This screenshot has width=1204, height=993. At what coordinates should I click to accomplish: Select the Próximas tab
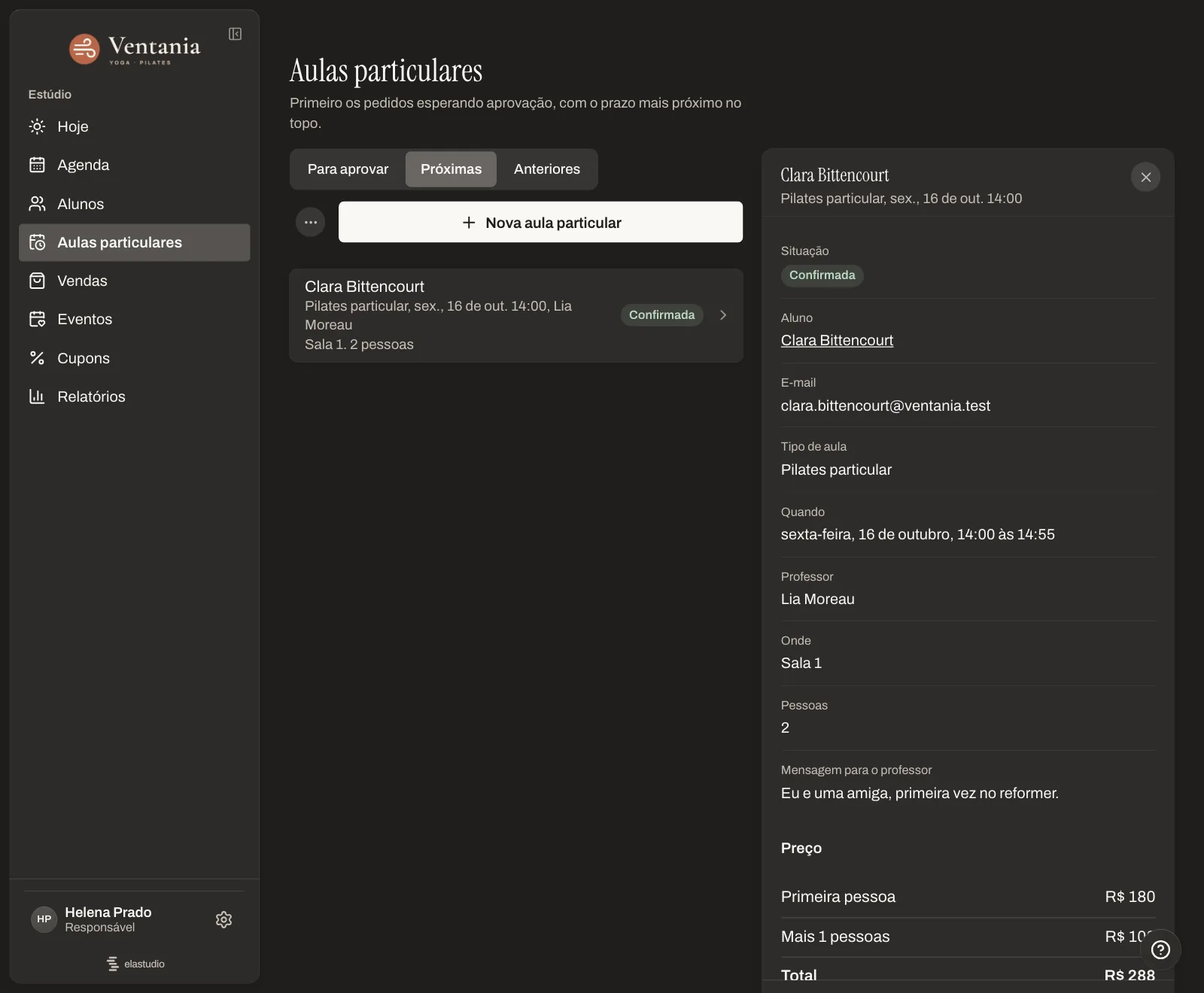click(x=451, y=169)
